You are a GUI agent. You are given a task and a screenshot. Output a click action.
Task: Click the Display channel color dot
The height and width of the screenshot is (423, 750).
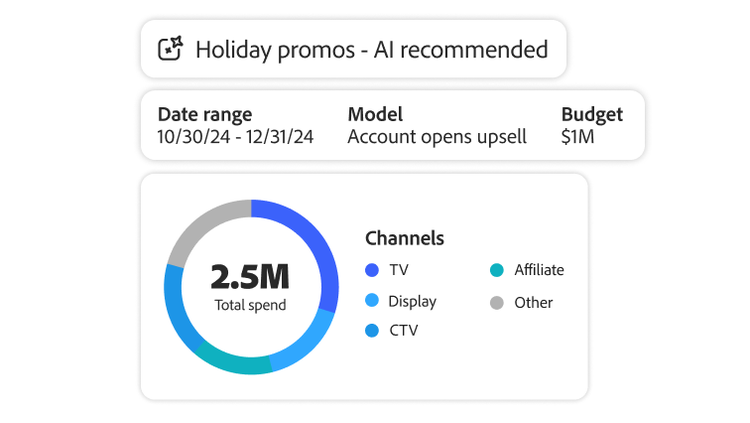click(372, 301)
